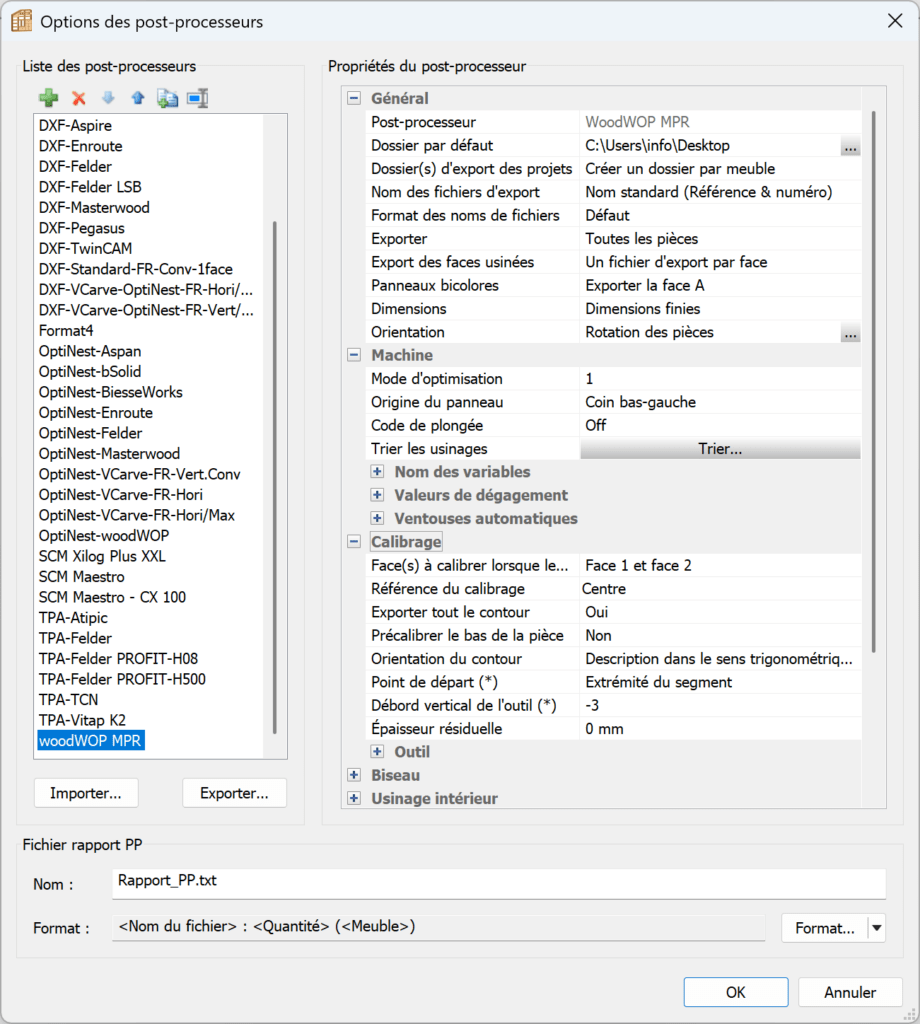Confirm settings with the OK button

735,992
